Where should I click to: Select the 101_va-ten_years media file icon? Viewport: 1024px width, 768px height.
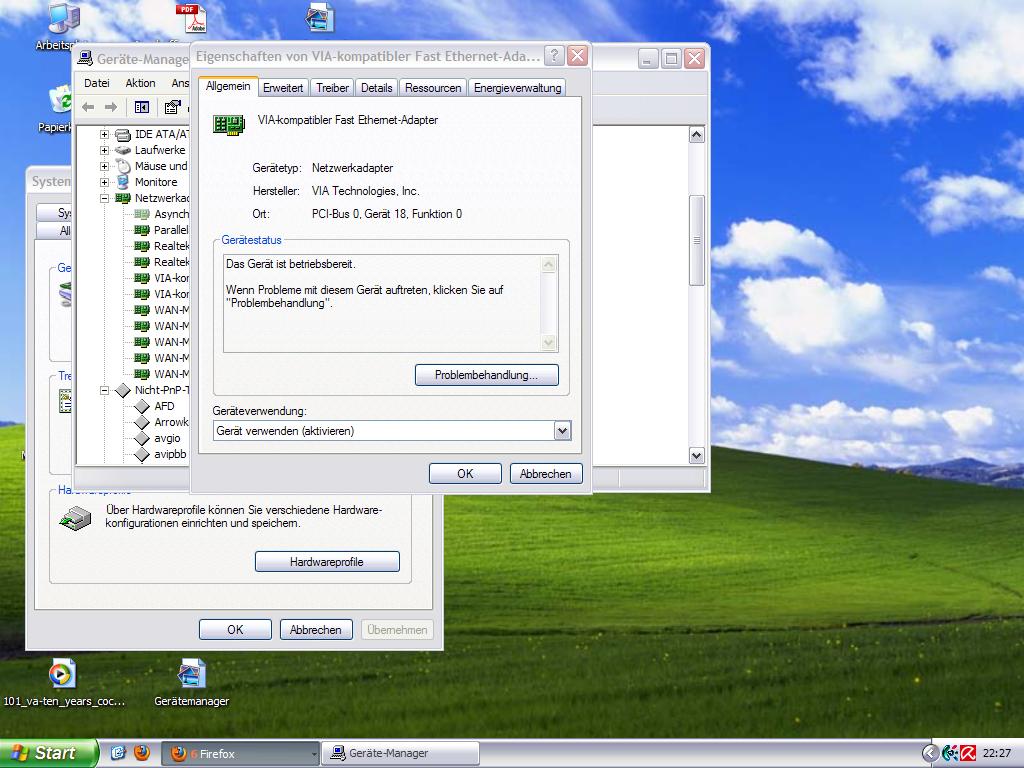(63, 673)
